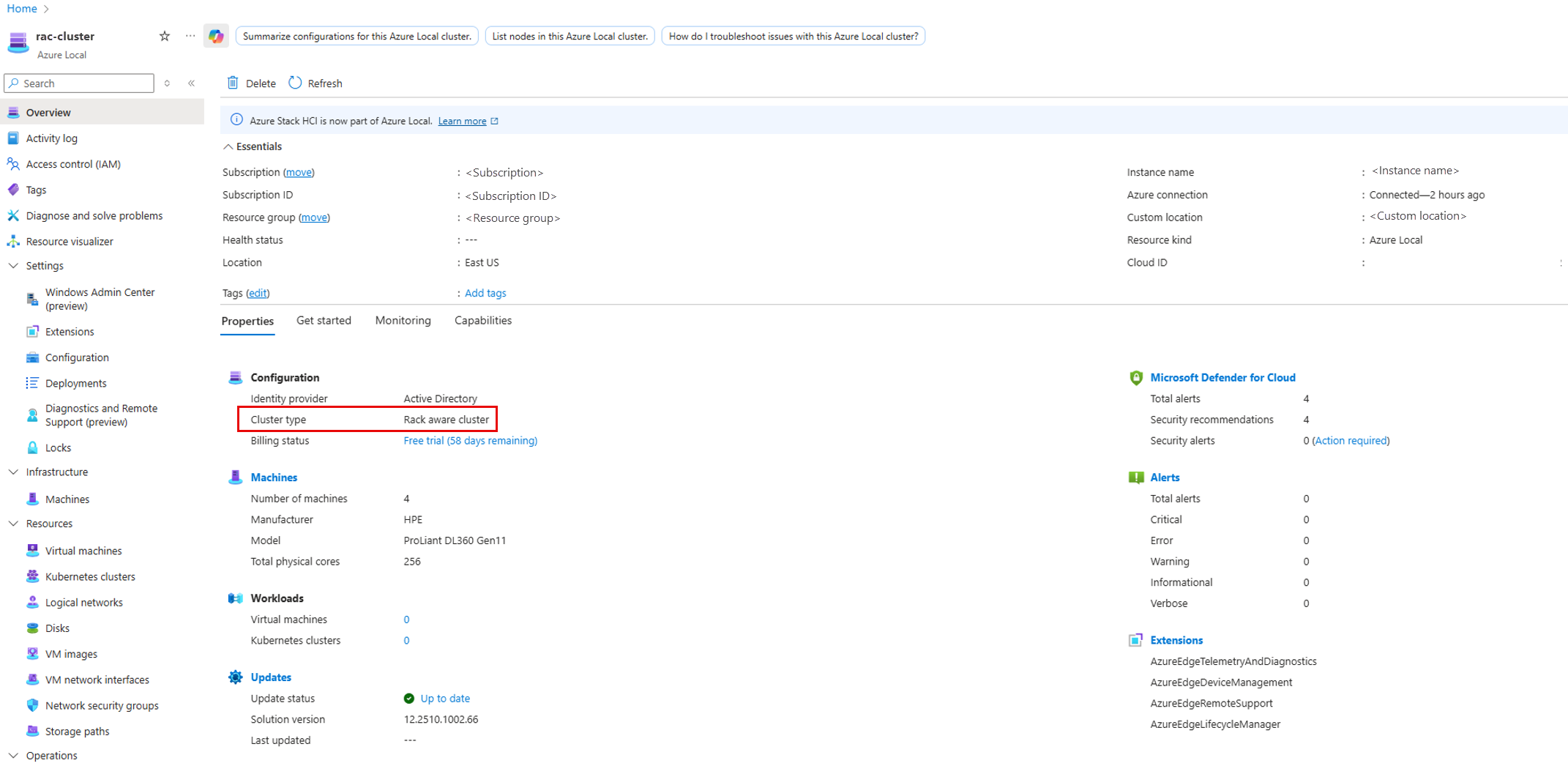1568x766 pixels.
Task: Click the sidebar Search input field
Action: click(79, 83)
